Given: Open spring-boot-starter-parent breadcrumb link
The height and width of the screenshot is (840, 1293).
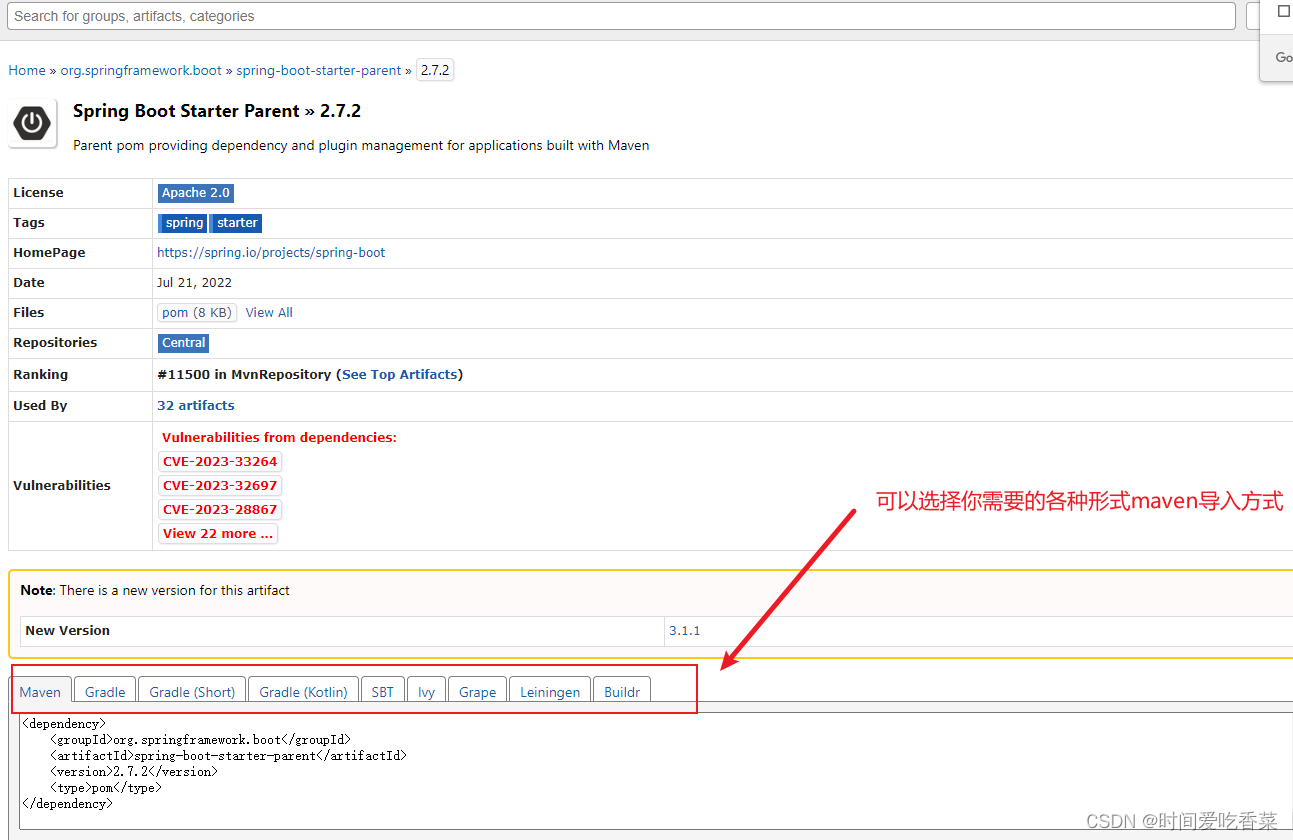Looking at the screenshot, I should [318, 70].
